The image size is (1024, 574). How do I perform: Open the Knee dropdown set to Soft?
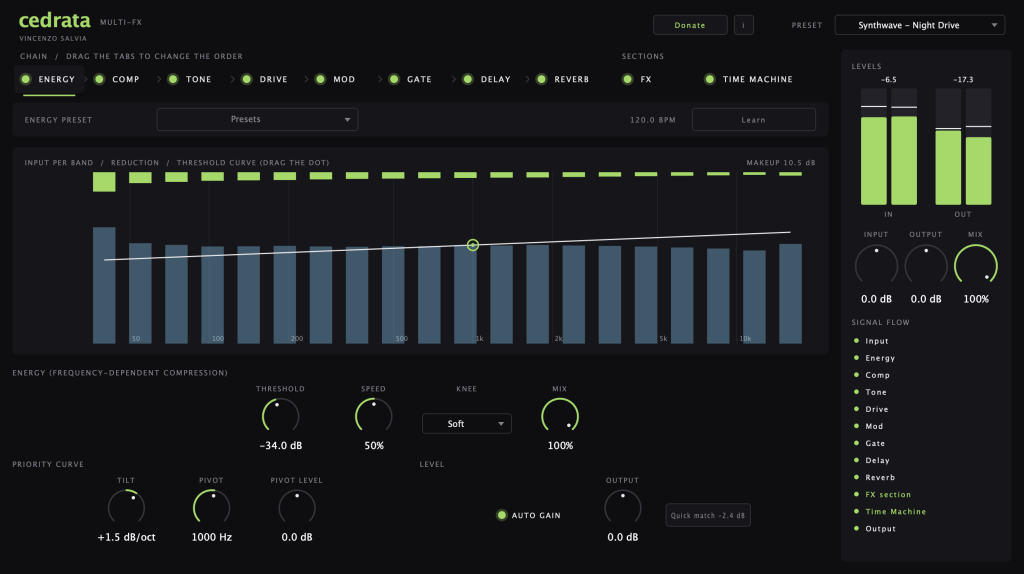[466, 424]
